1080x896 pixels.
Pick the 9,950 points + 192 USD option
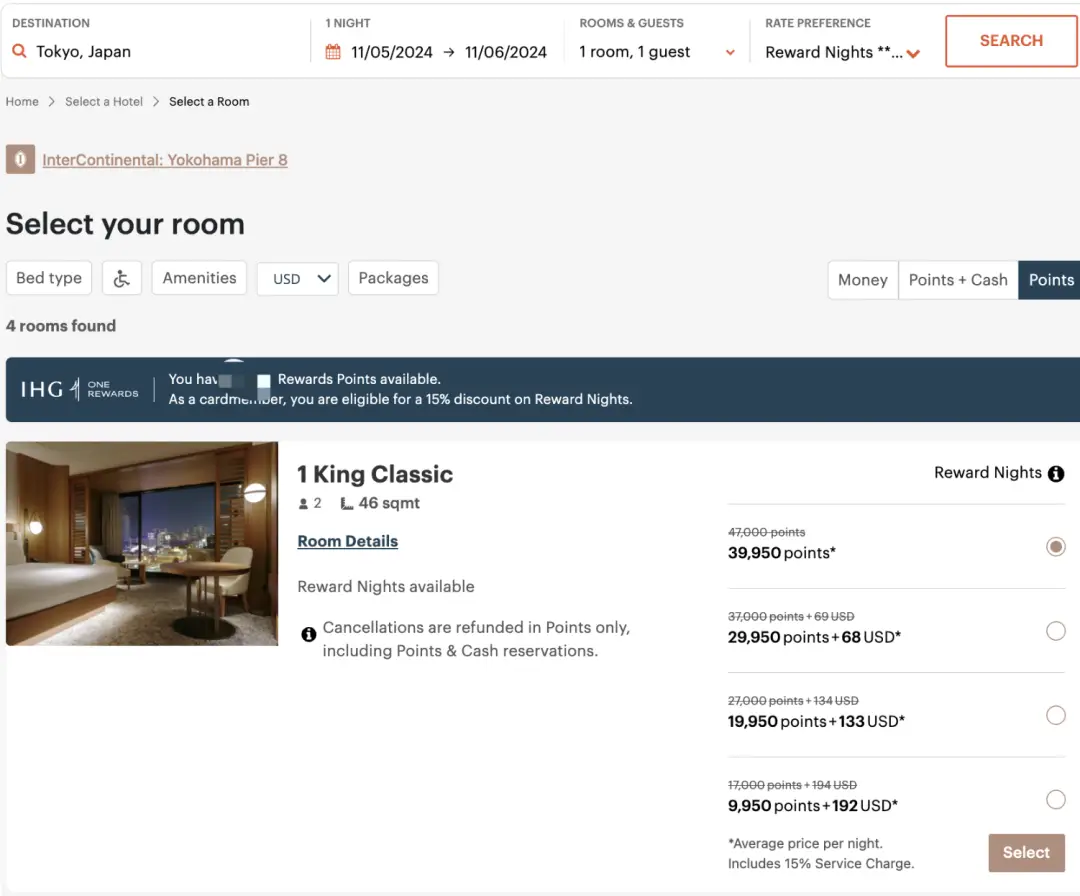click(x=1055, y=799)
